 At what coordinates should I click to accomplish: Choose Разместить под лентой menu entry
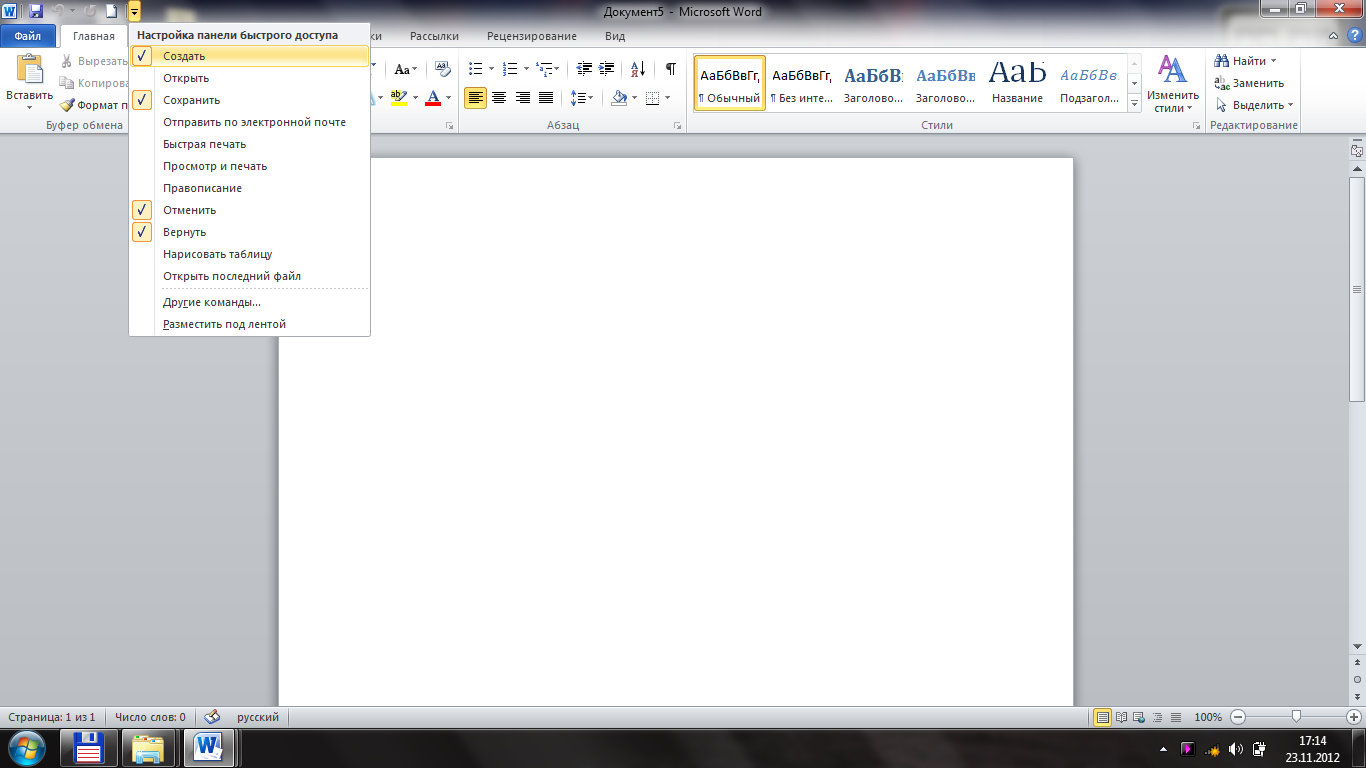[x=250, y=324]
